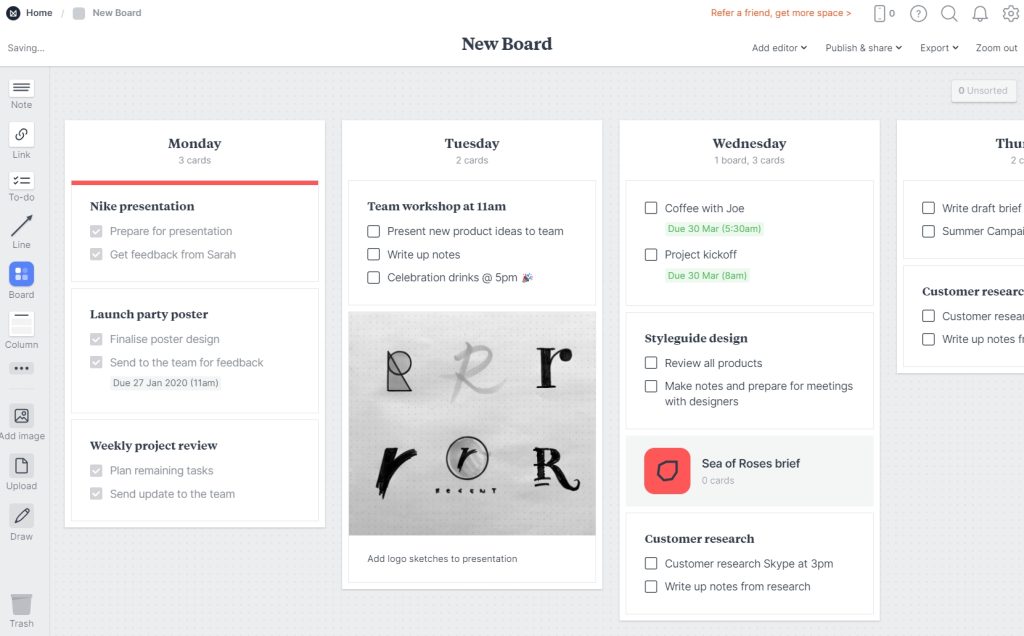This screenshot has height=636, width=1024.
Task: Expand the Add editor dropdown
Action: [x=779, y=48]
